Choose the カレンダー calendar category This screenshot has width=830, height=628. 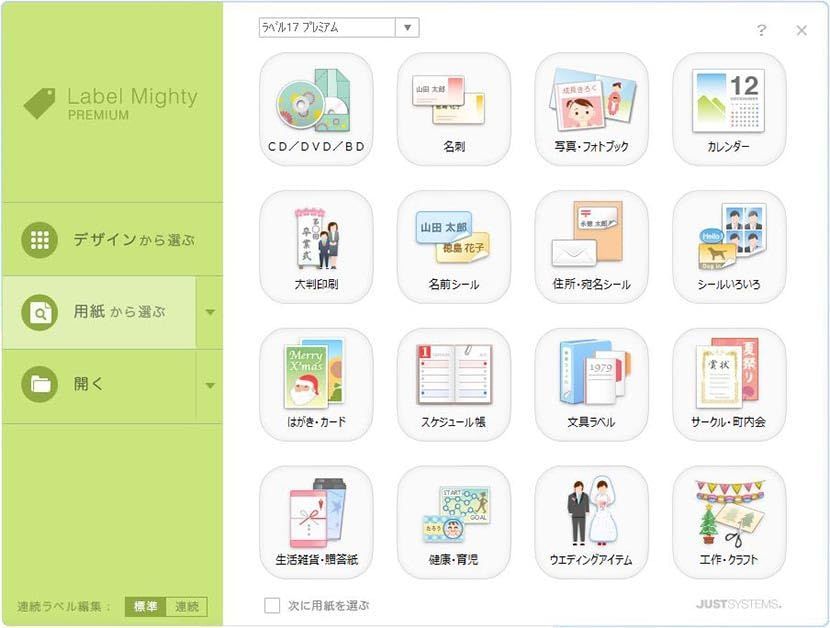click(729, 109)
